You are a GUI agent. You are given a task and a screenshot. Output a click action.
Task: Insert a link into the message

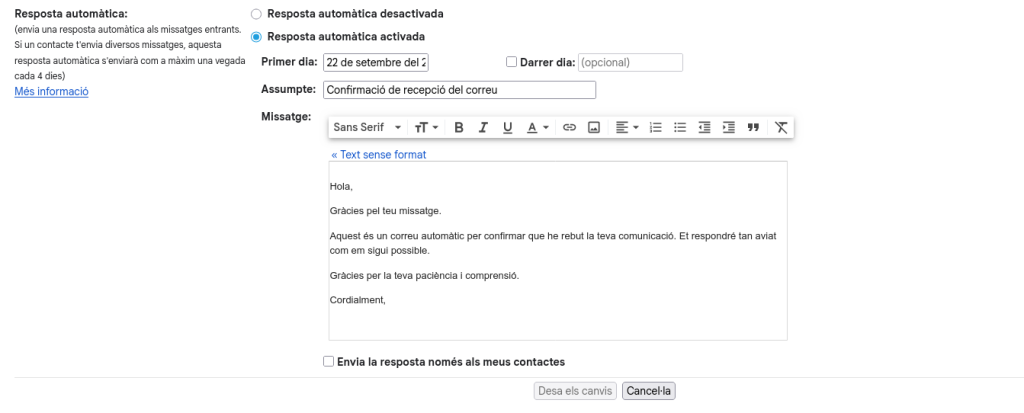tap(569, 128)
